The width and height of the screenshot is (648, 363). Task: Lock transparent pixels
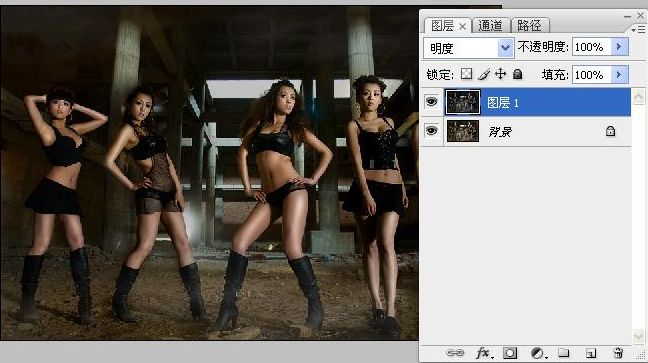pyautogui.click(x=466, y=74)
